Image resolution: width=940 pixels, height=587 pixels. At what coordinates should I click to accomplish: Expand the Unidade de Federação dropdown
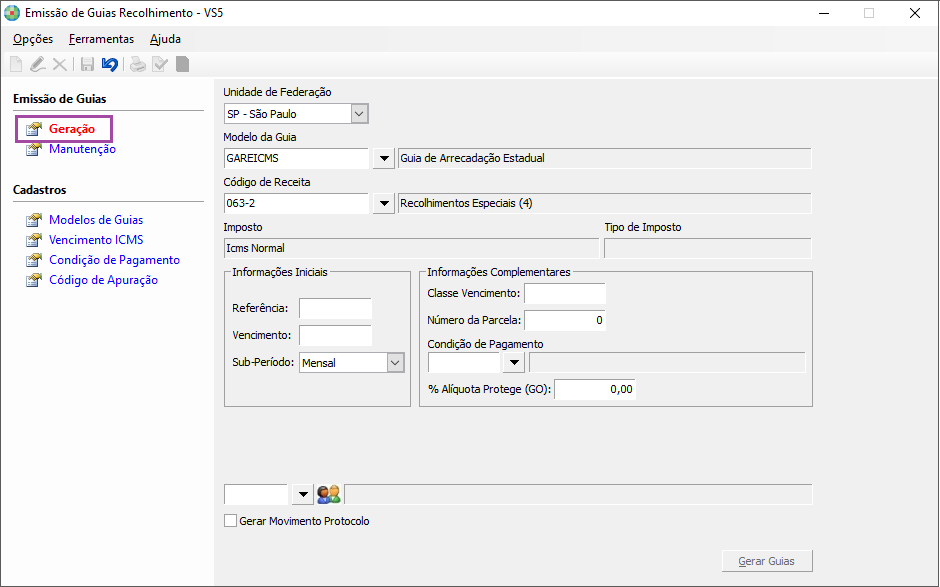click(359, 113)
